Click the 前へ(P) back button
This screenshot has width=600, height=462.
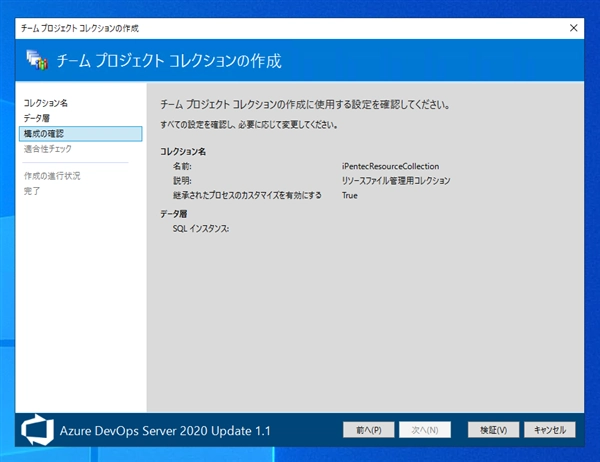coord(368,430)
